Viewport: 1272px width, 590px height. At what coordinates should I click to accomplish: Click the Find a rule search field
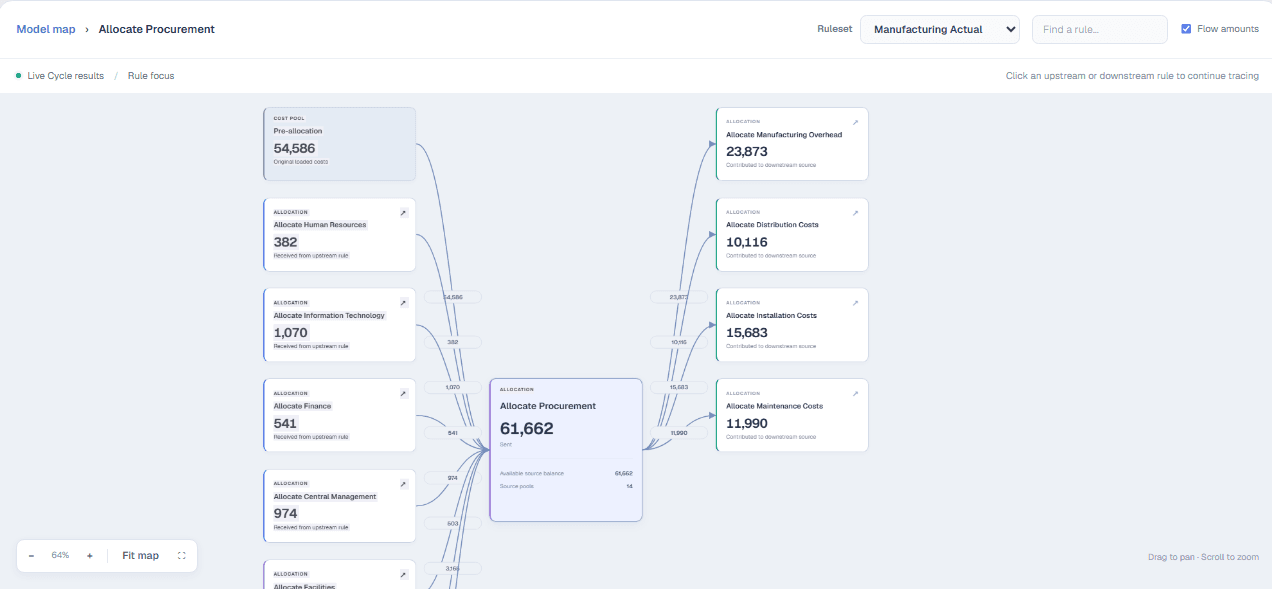[x=1100, y=29]
